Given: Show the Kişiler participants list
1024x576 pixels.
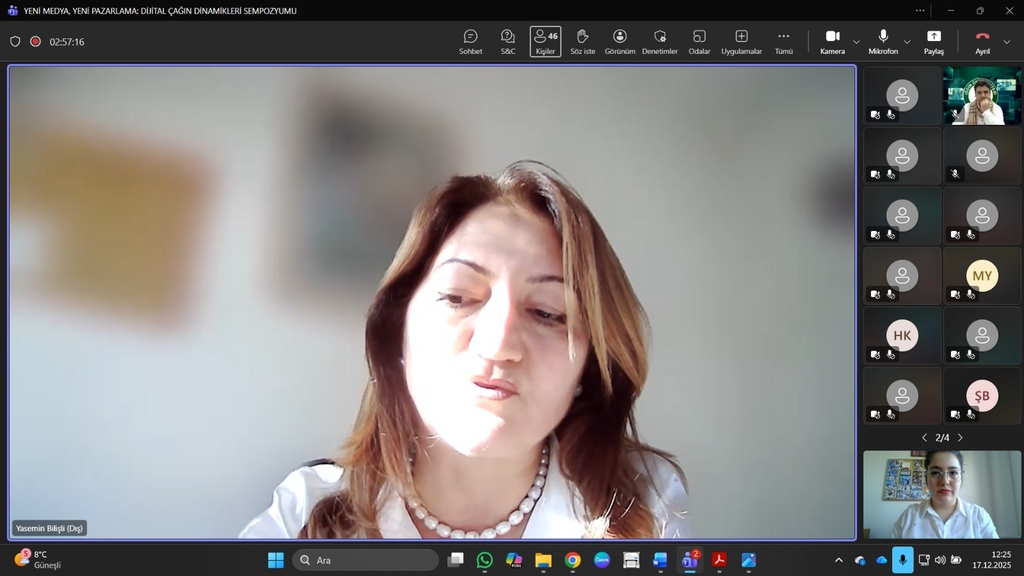Looking at the screenshot, I should click(x=545, y=41).
